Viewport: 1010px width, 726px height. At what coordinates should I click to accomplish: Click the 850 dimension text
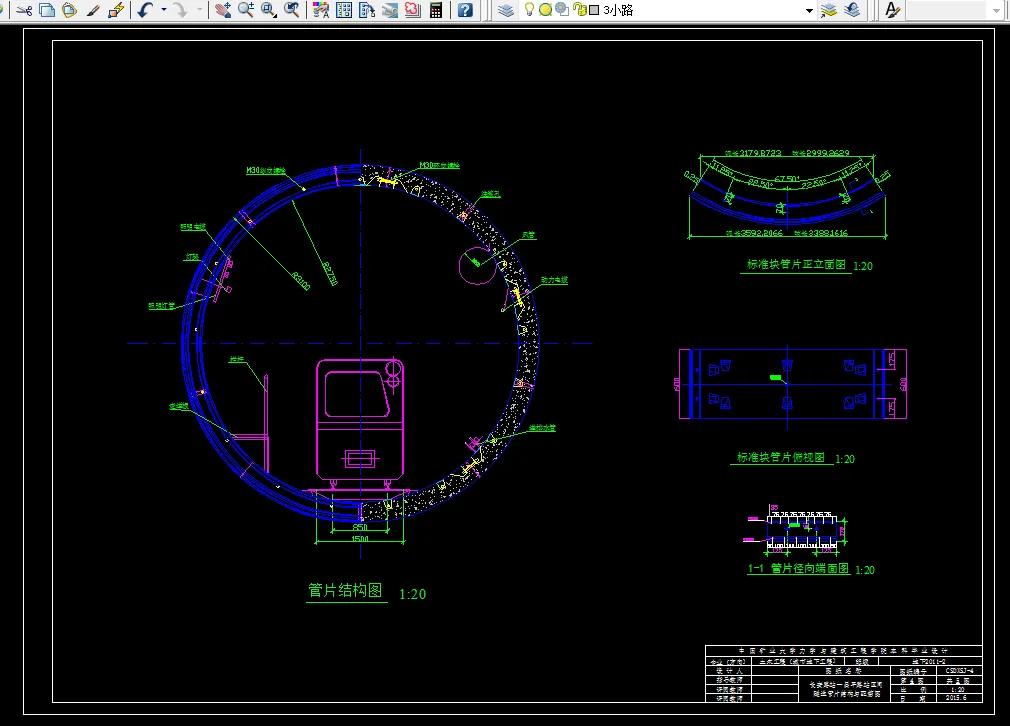click(x=359, y=527)
